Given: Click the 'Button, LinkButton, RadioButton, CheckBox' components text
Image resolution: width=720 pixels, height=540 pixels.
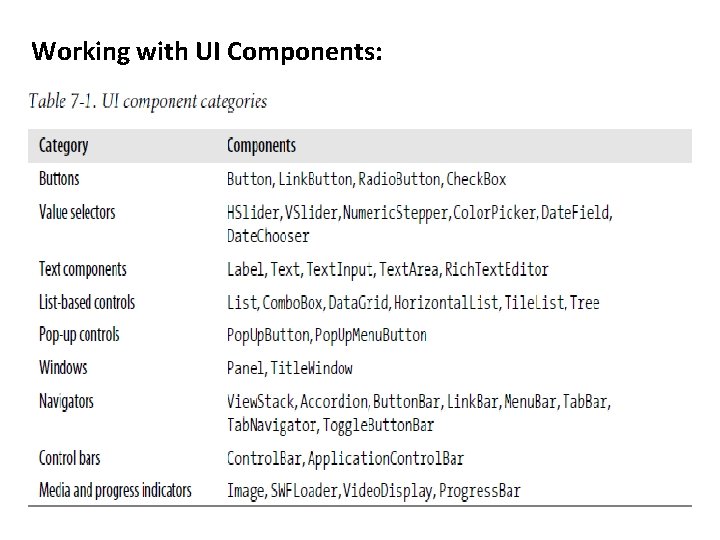Looking at the screenshot, I should click(x=367, y=180).
